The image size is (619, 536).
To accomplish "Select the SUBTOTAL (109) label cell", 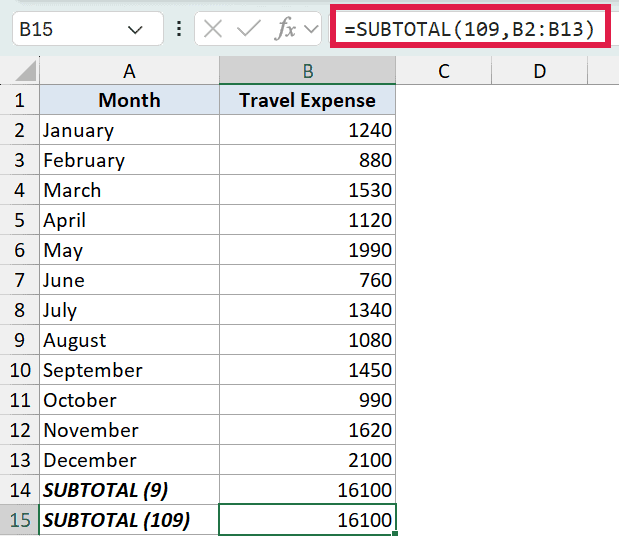I will tap(129, 520).
